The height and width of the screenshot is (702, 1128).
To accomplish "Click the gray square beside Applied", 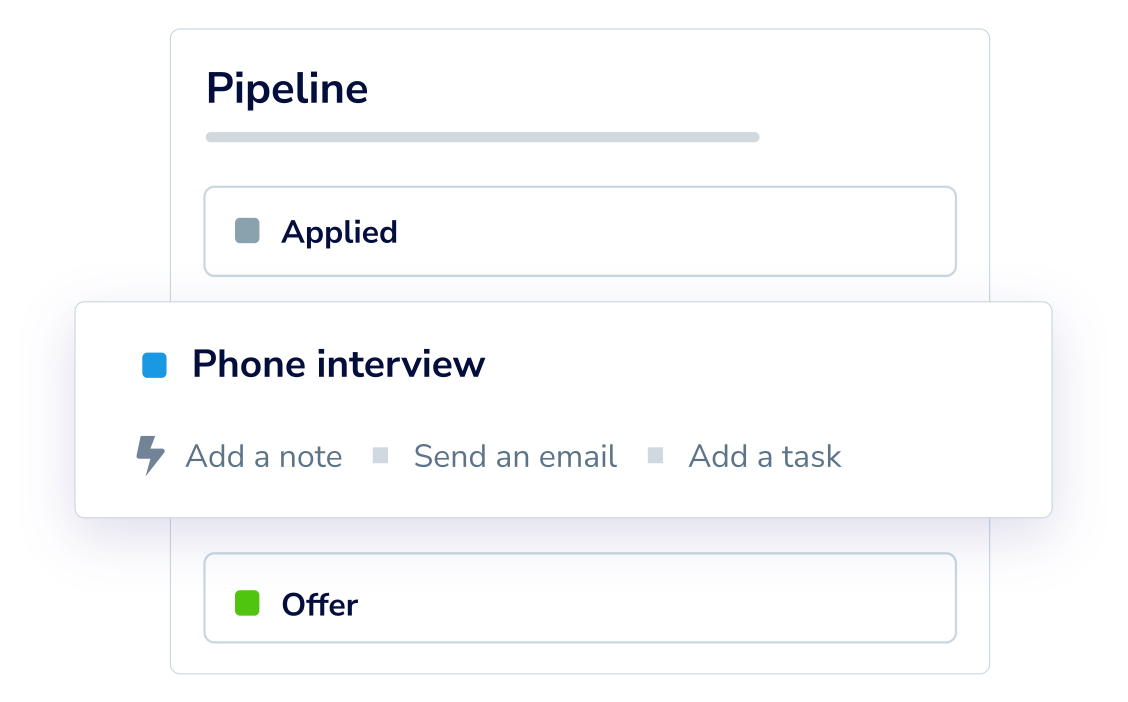I will pos(247,231).
